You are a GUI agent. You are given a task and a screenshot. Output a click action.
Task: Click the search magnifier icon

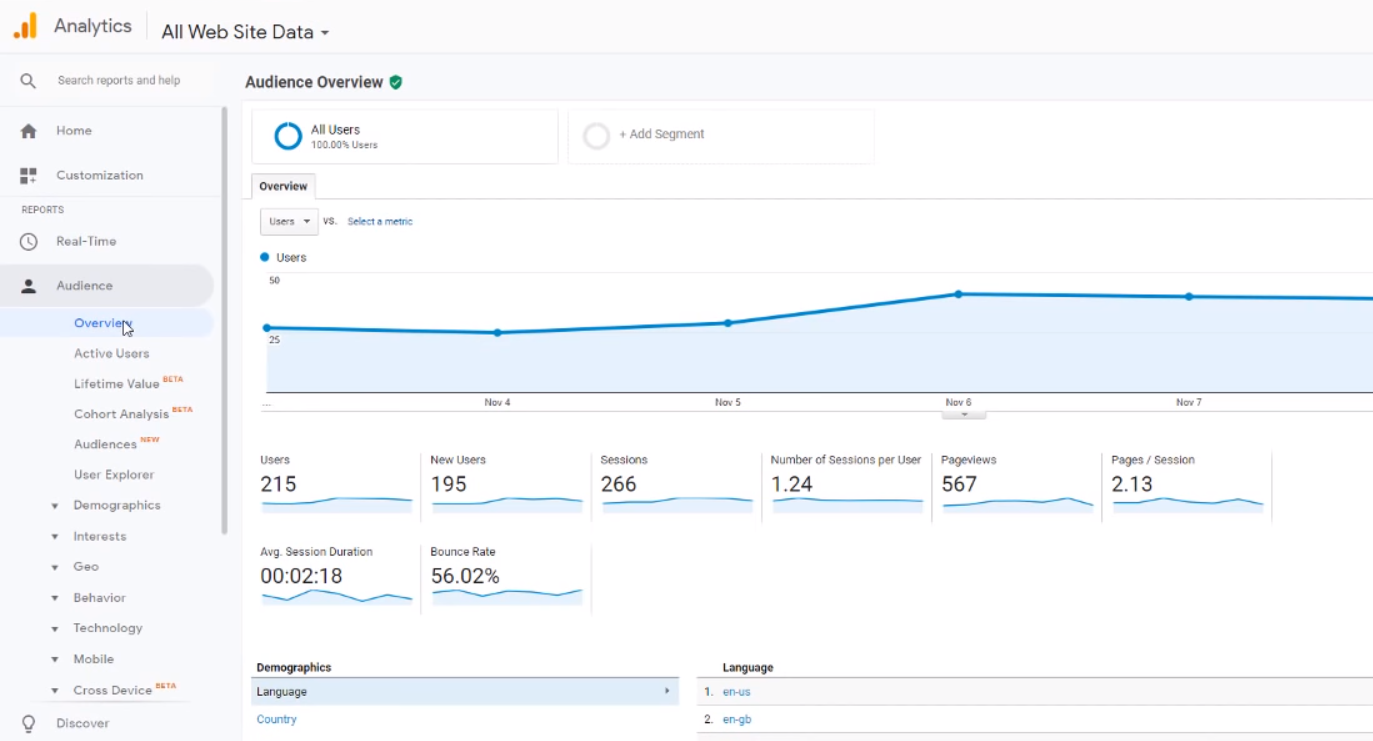point(28,81)
